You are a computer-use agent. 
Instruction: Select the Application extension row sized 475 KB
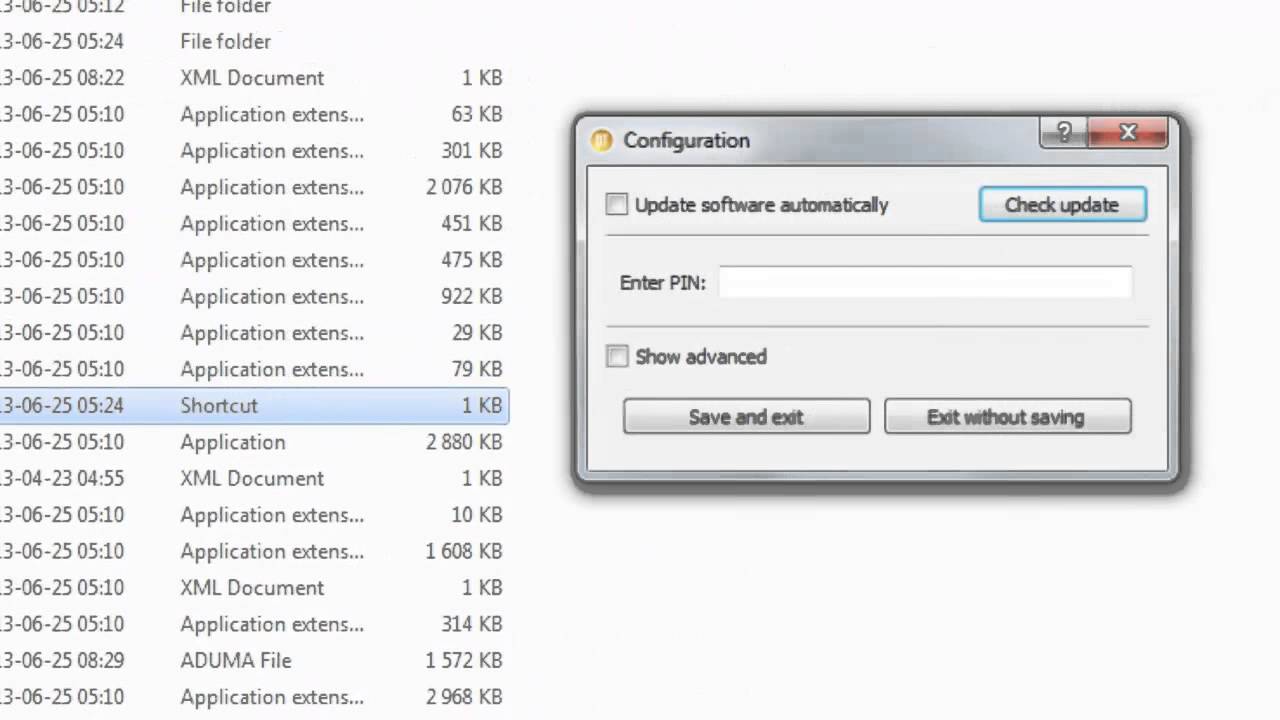click(254, 260)
